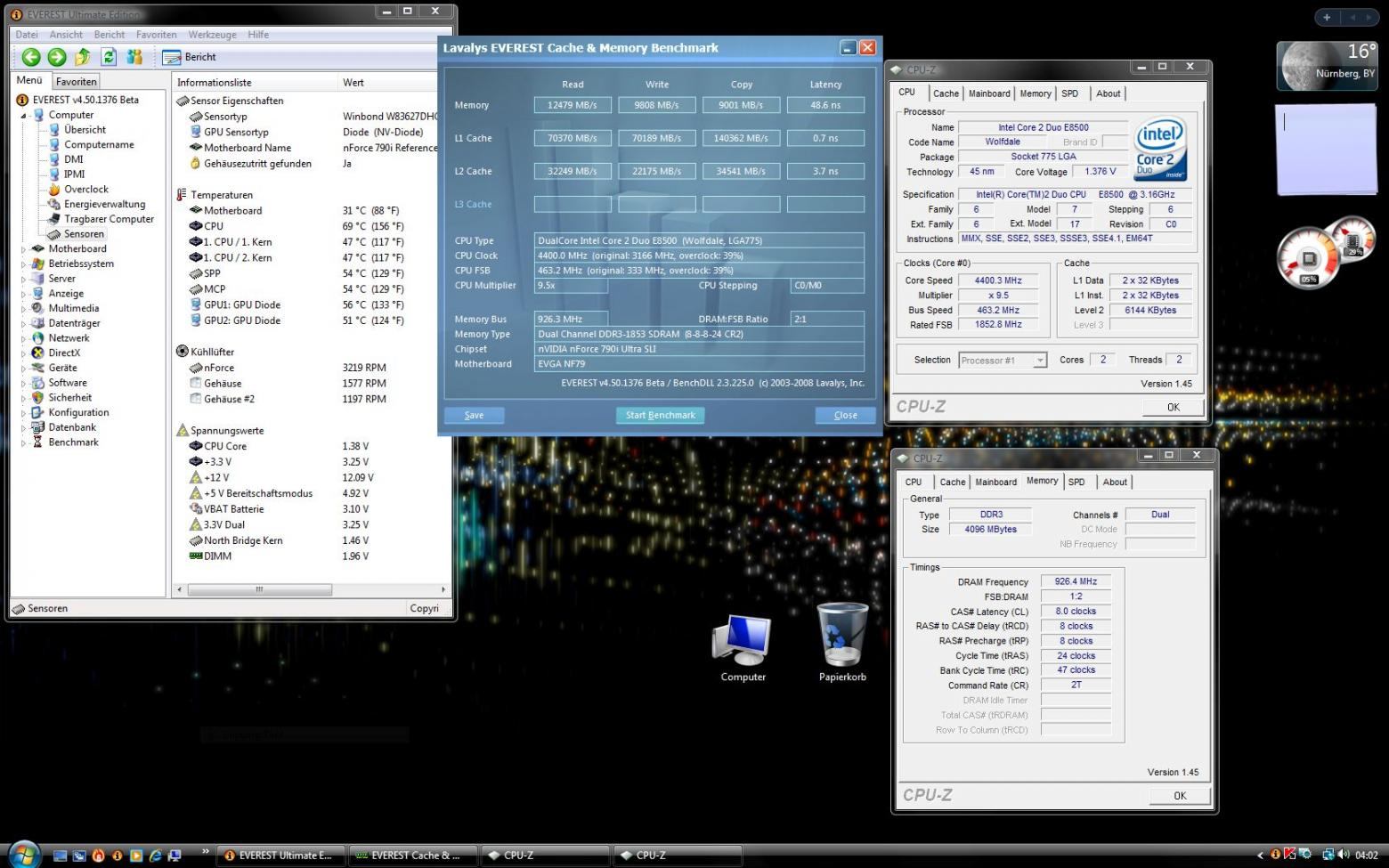The image size is (1389, 868).
Task: Go back with the green left arrow
Action: point(31,57)
